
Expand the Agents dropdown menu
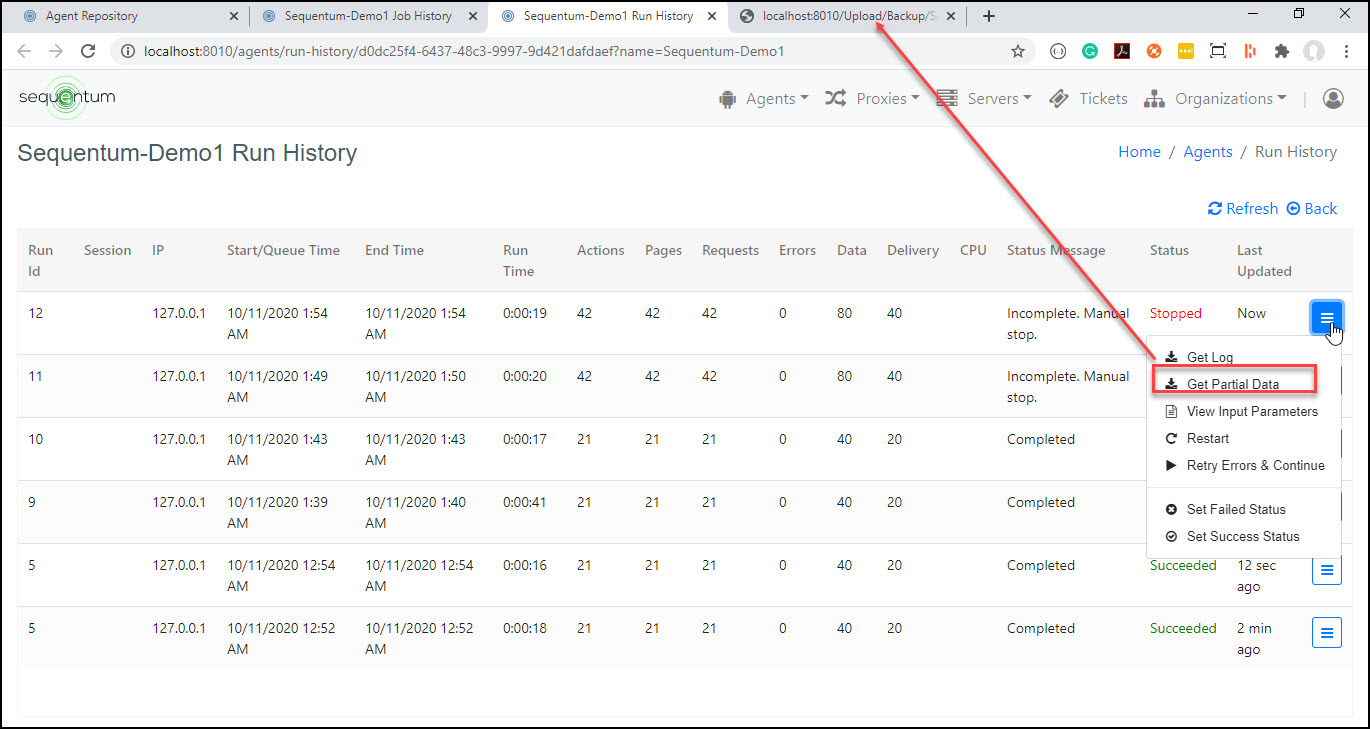764,98
